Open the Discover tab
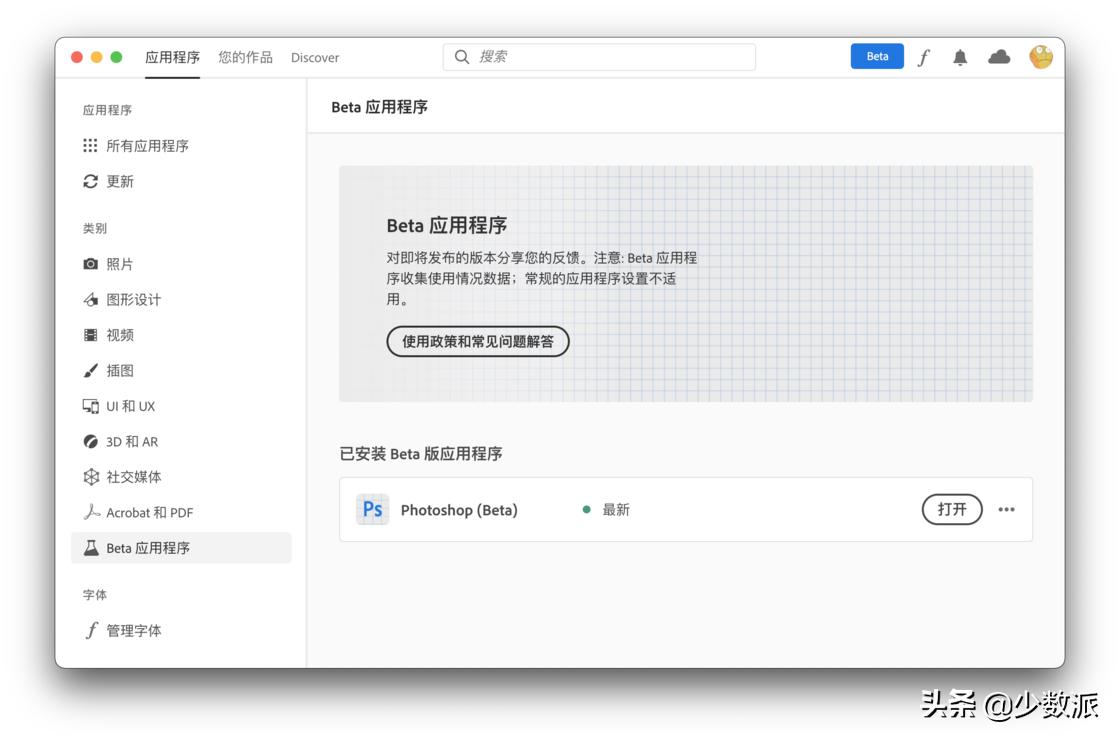Screen dimensions: 1120x741 pyautogui.click(x=314, y=57)
